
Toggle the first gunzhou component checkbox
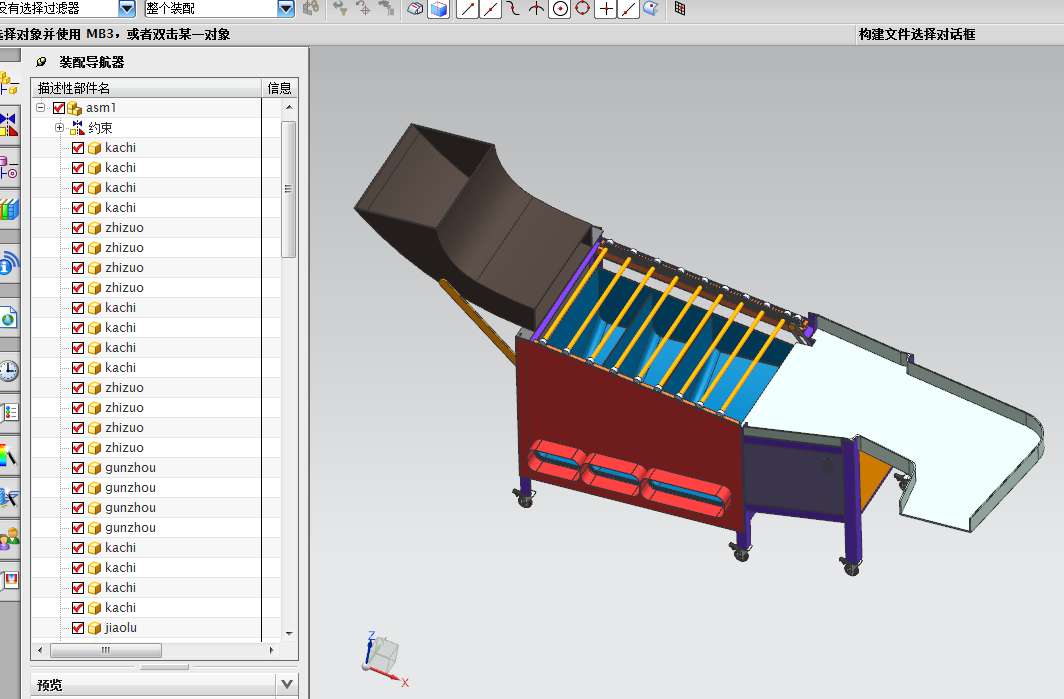(x=78, y=468)
